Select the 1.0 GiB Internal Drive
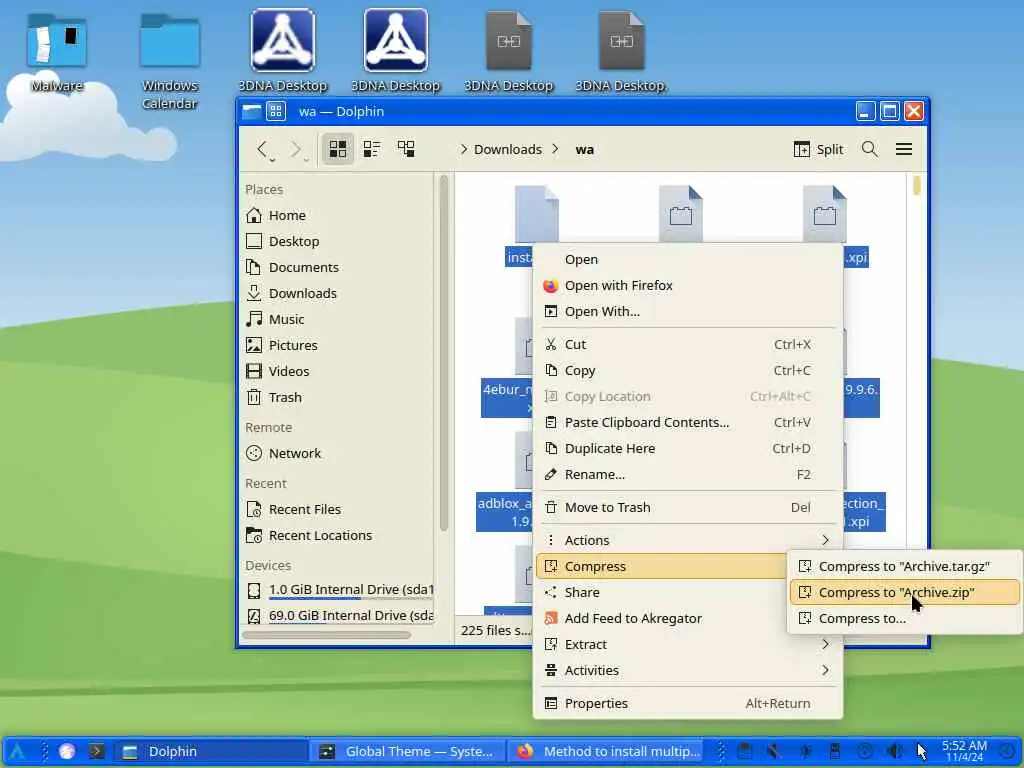Screen dimensions: 1024x768 pos(337,590)
